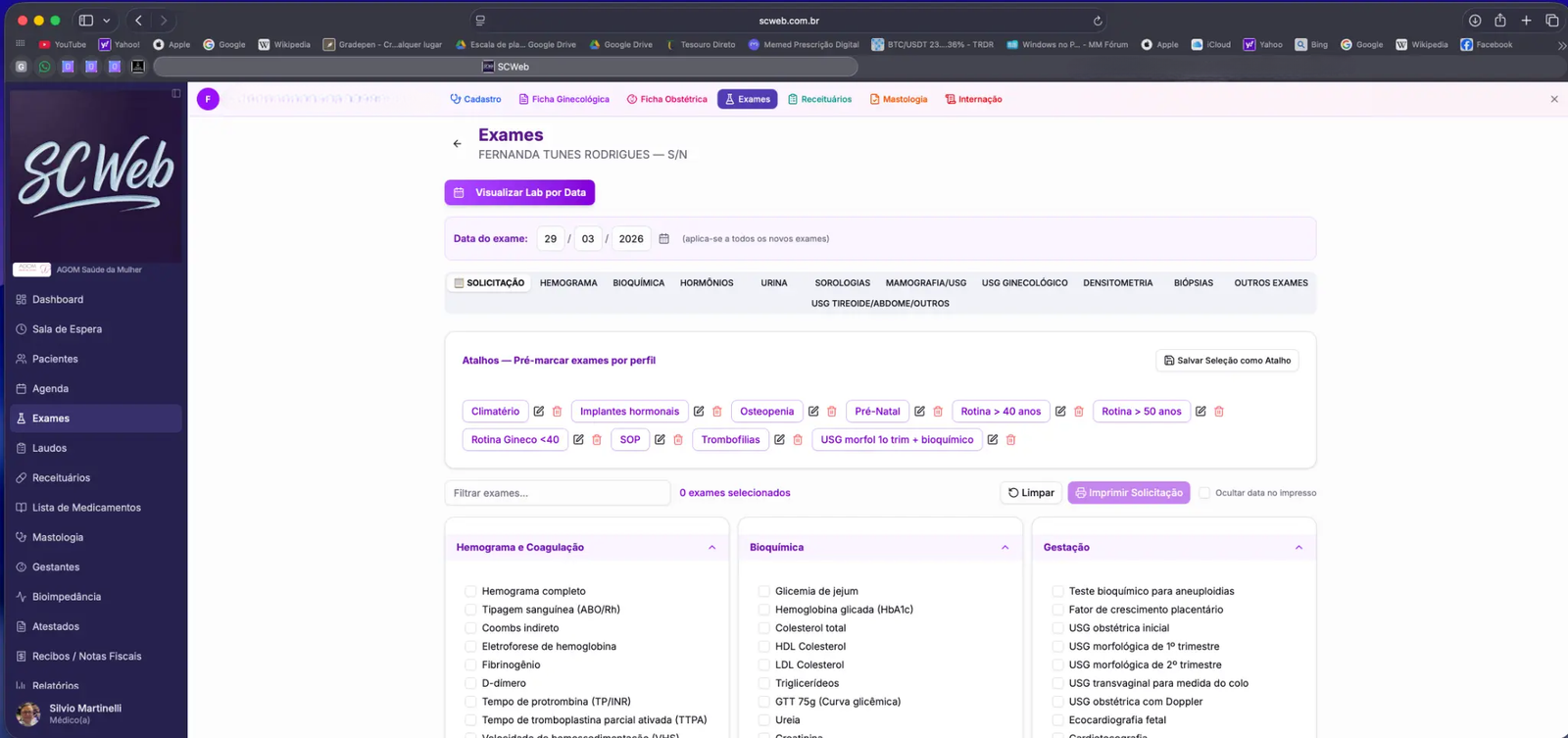Edit the Rotina Gineco <40 shortcut
This screenshot has height=738, width=1568.
pos(578,440)
